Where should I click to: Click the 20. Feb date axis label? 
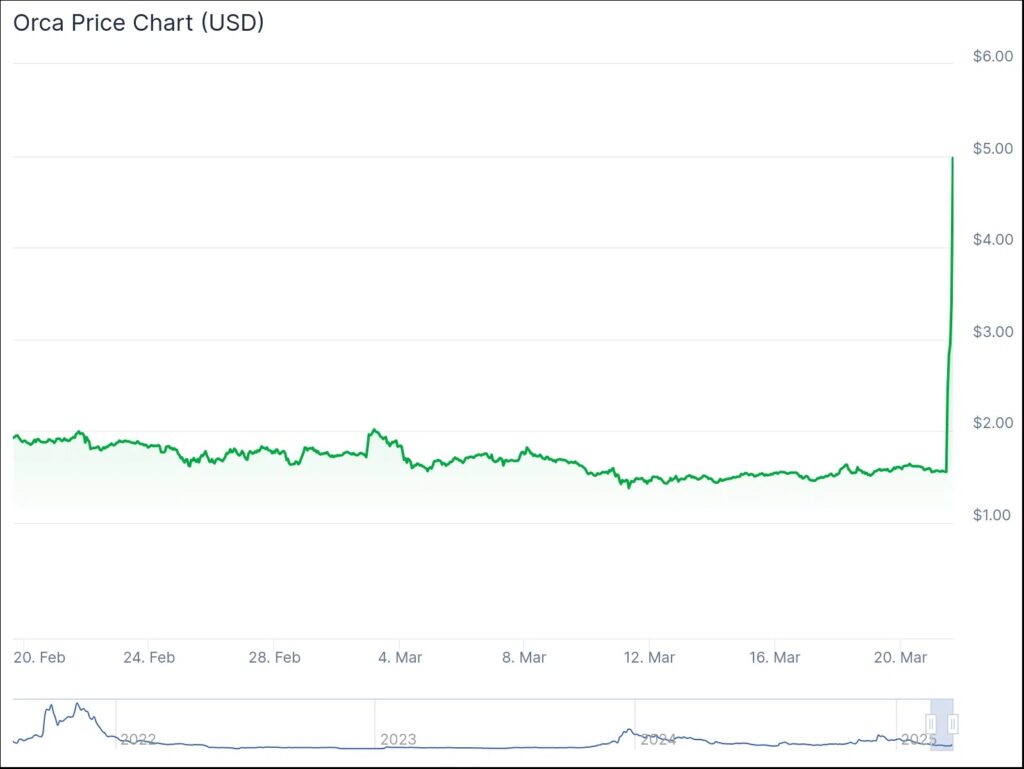click(x=40, y=657)
